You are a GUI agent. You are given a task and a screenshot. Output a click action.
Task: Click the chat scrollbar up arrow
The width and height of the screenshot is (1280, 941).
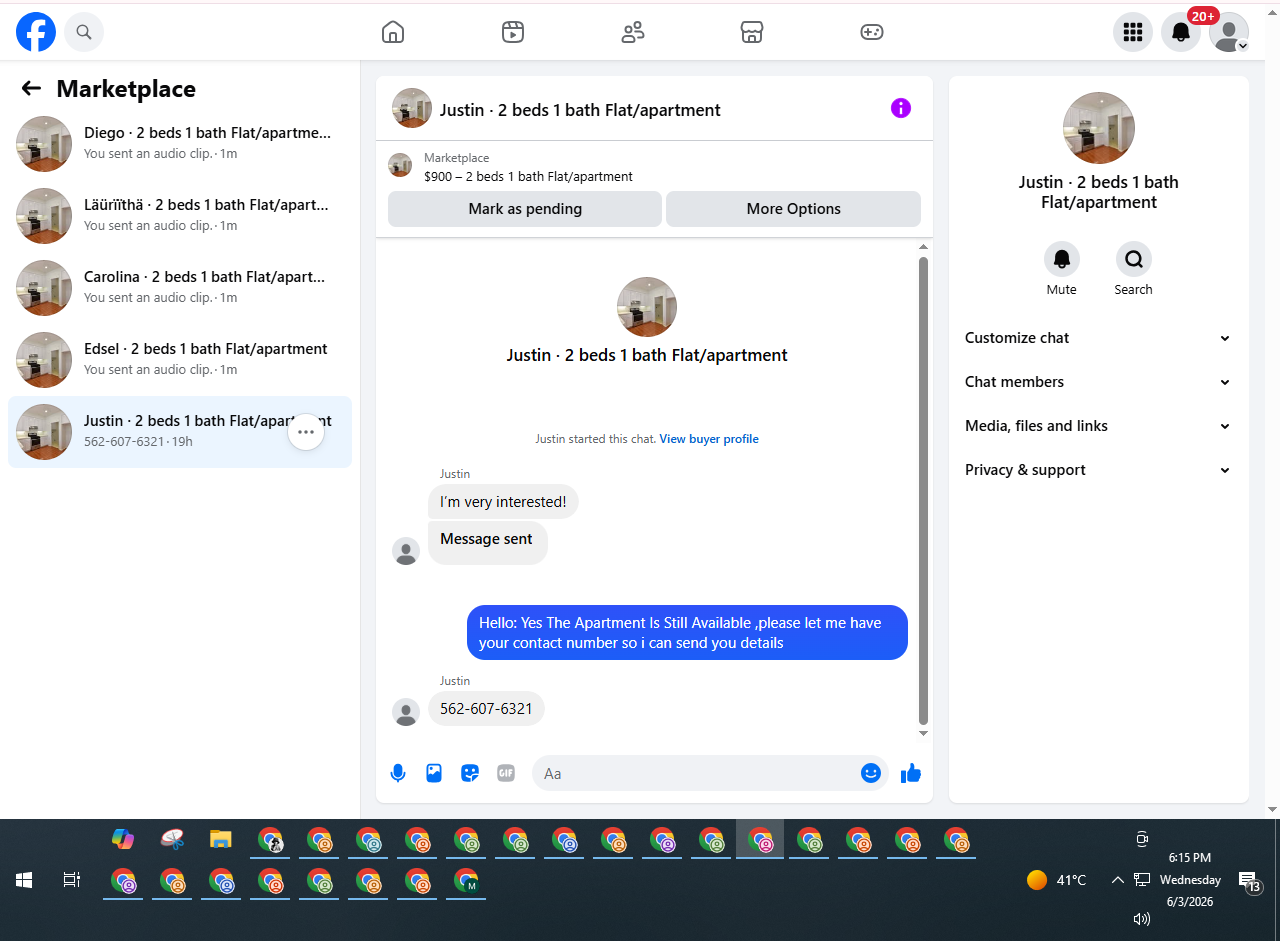[x=924, y=247]
